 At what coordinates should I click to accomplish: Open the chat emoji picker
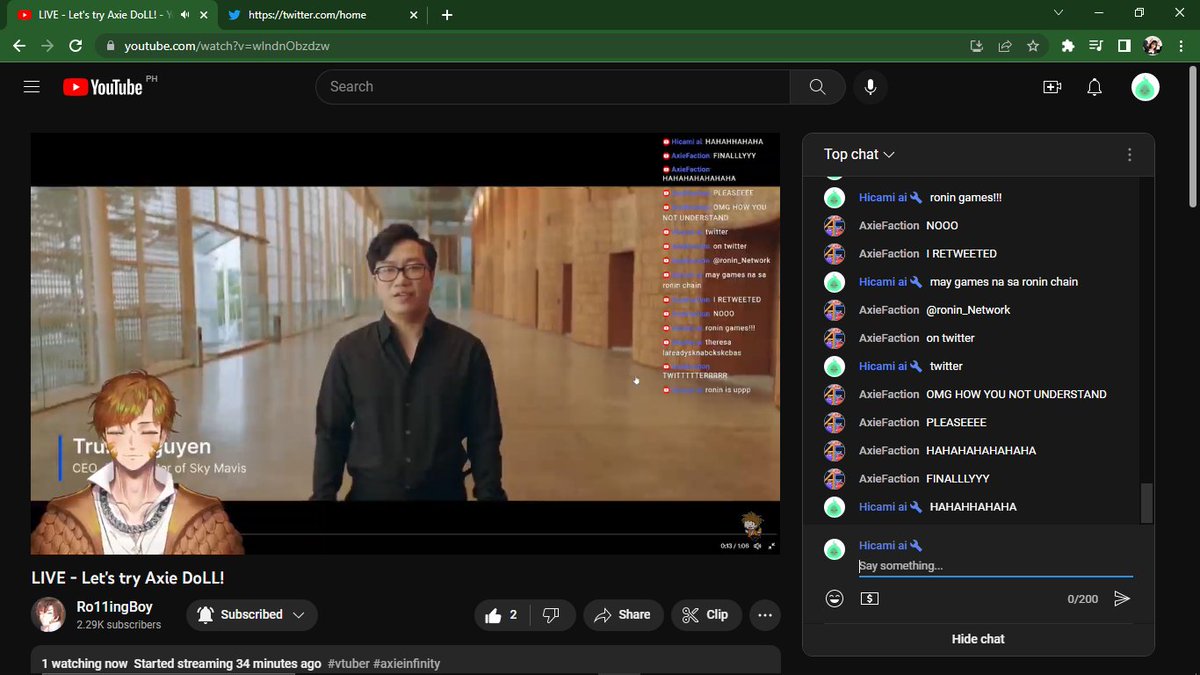tap(835, 598)
